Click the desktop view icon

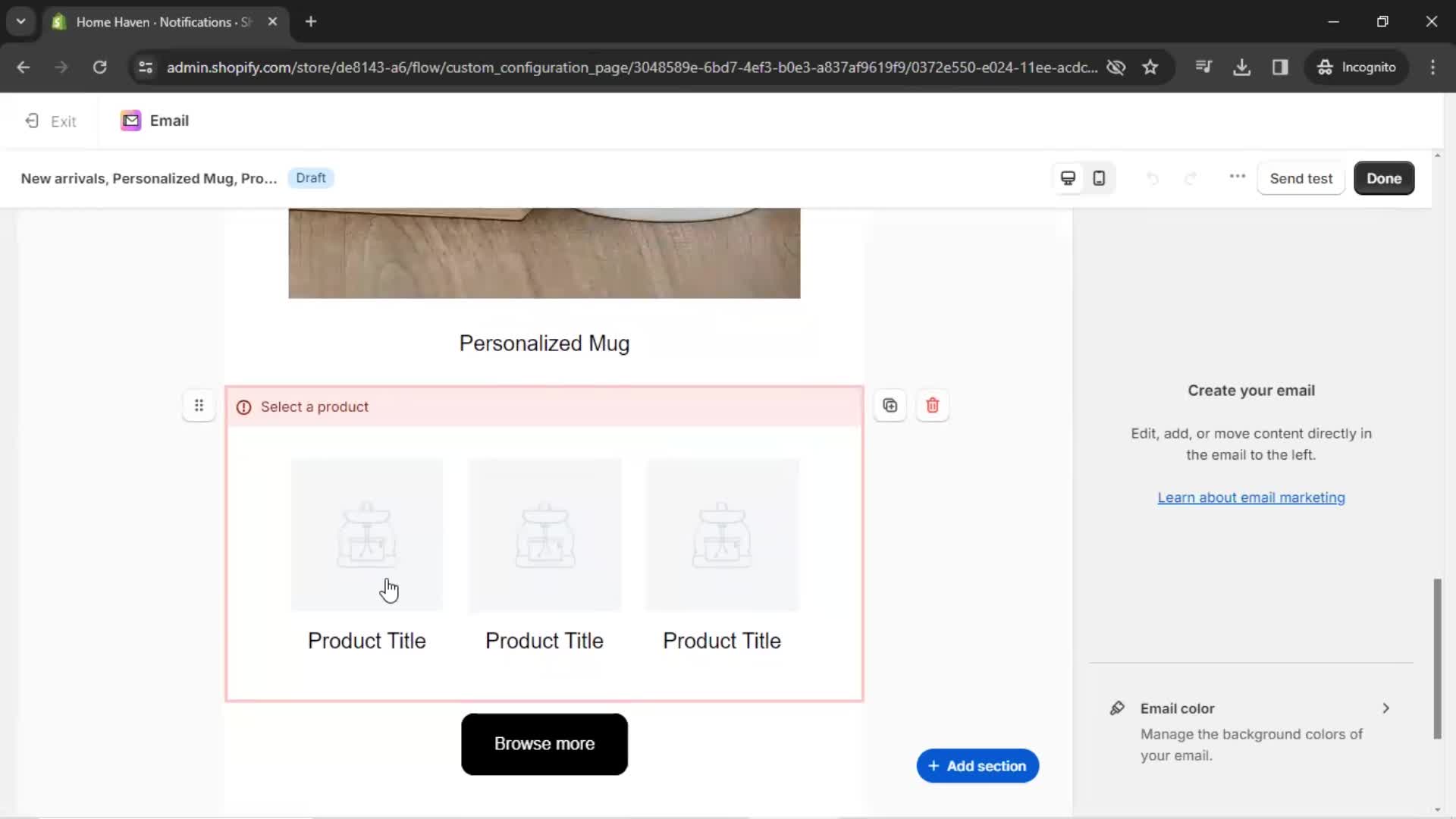pos(1068,178)
